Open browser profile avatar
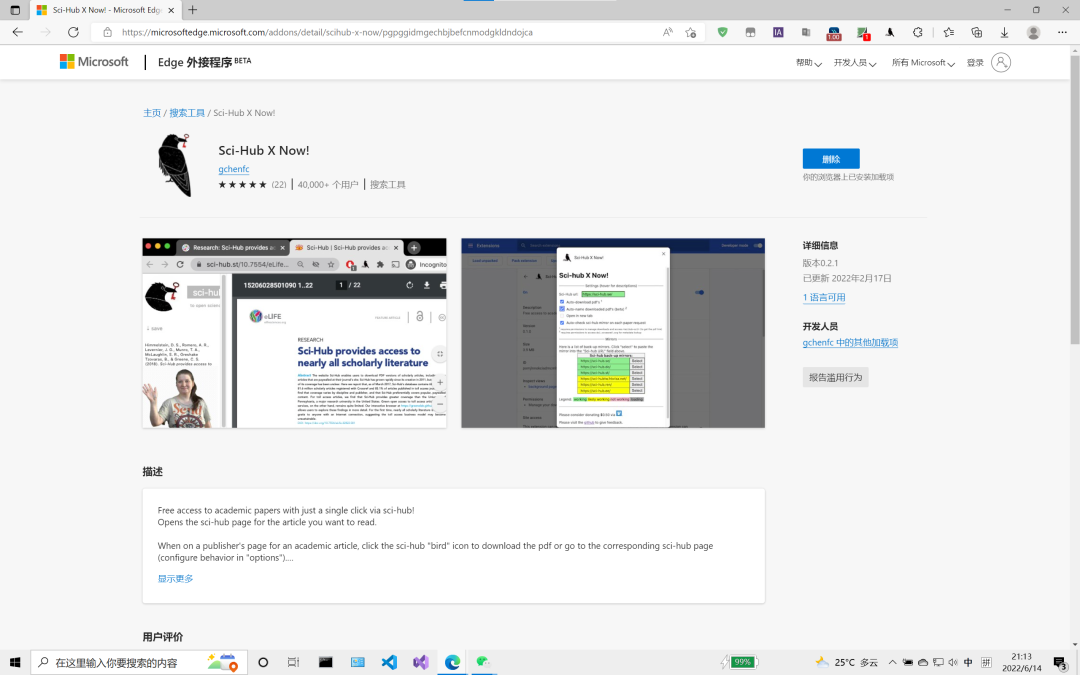 [x=1033, y=32]
